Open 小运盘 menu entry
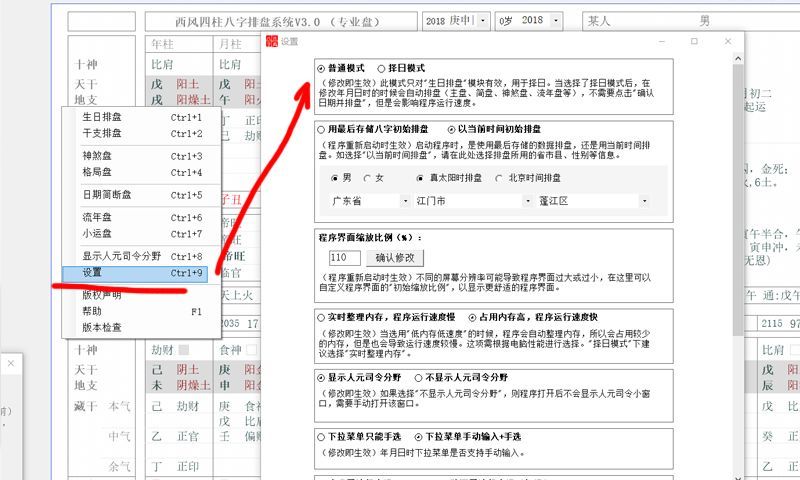Image resolution: width=800 pixels, height=480 pixels. 142,234
